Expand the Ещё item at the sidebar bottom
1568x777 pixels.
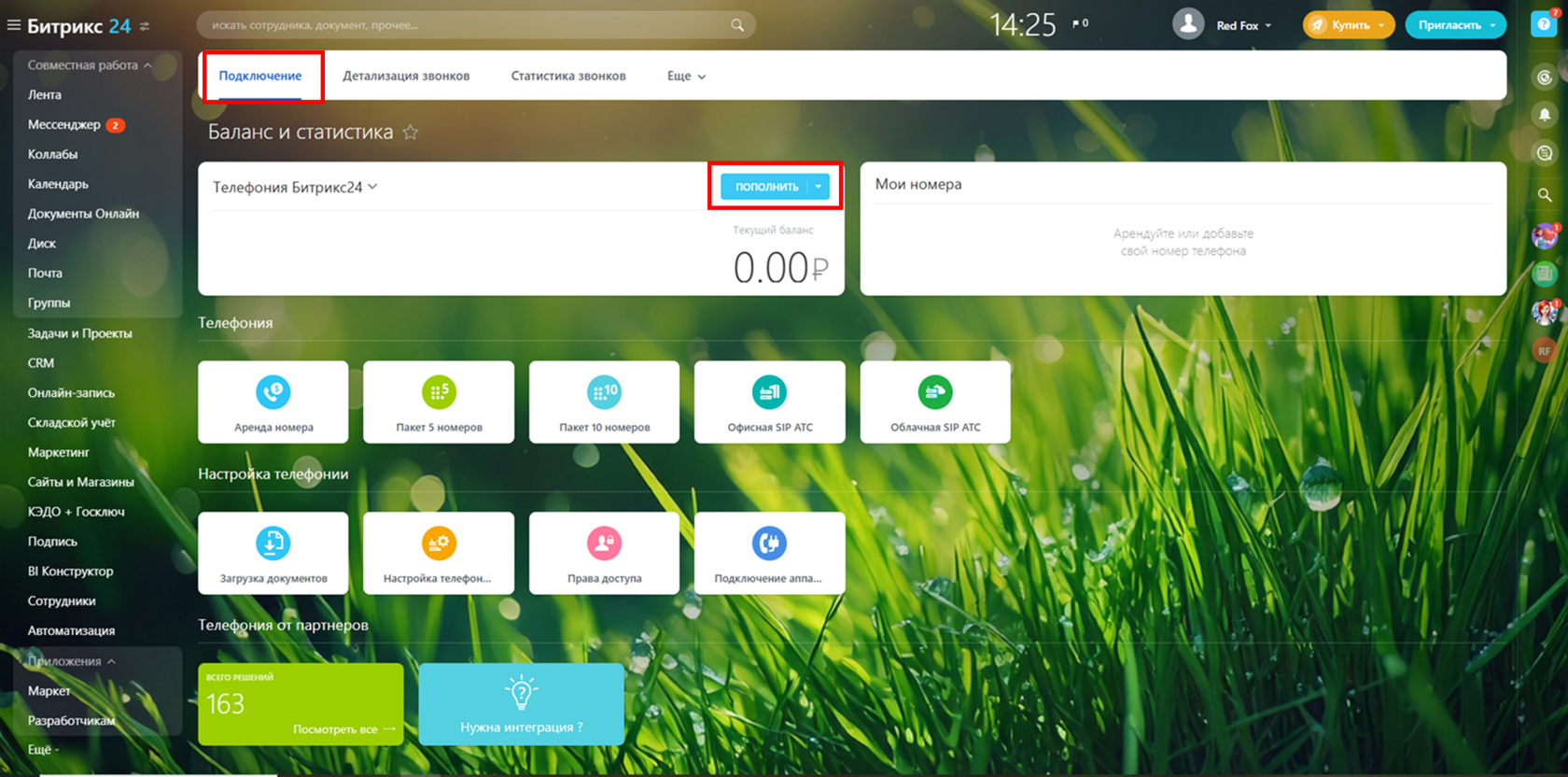tap(43, 750)
